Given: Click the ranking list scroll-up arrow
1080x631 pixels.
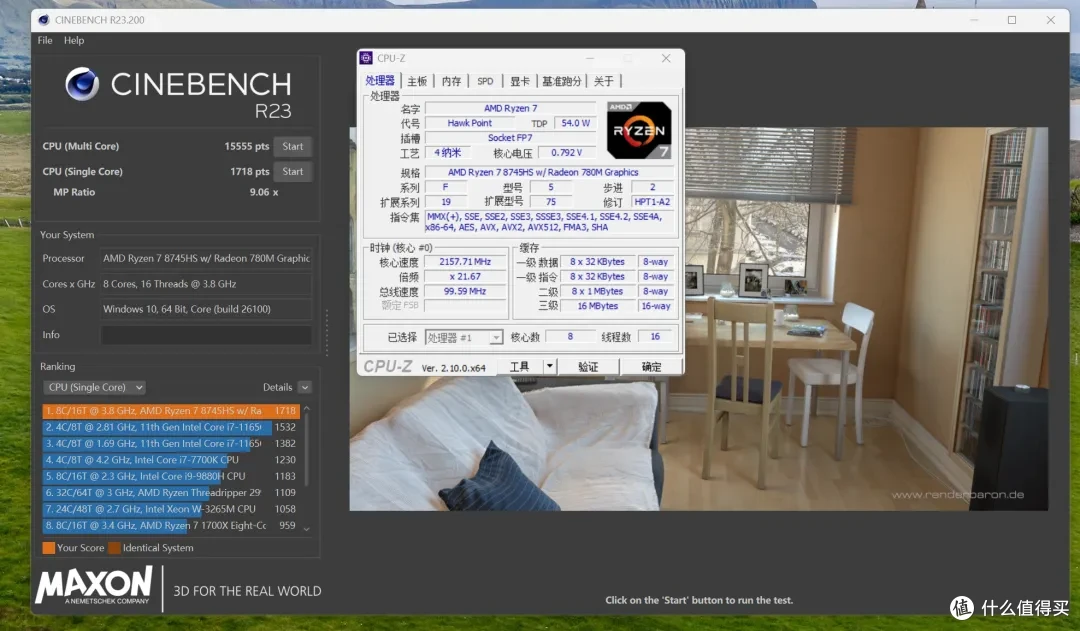Looking at the screenshot, I should 307,409.
